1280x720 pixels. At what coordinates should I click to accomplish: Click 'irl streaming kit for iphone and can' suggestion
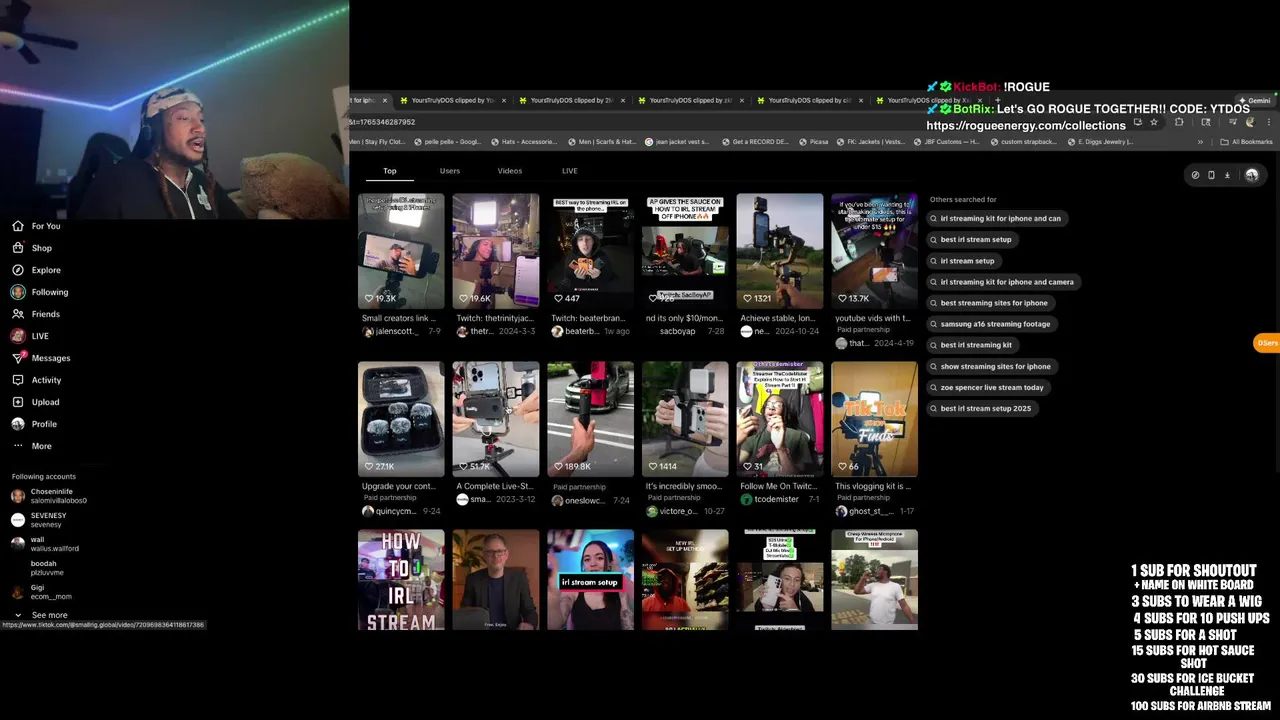995,219
